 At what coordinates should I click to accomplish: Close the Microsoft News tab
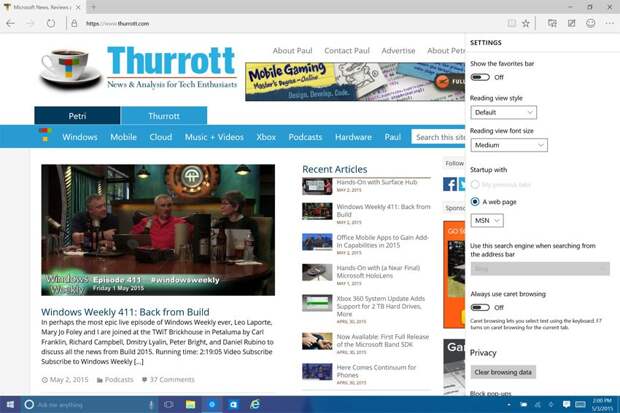[78, 7]
